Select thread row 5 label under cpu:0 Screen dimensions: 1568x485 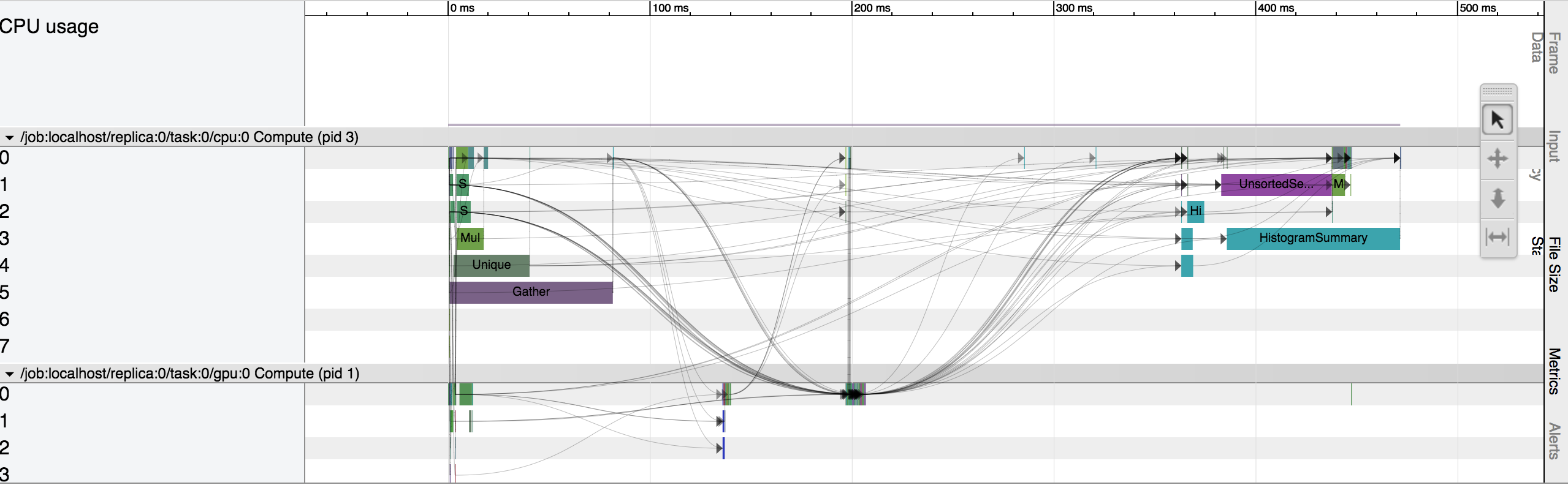click(5, 292)
